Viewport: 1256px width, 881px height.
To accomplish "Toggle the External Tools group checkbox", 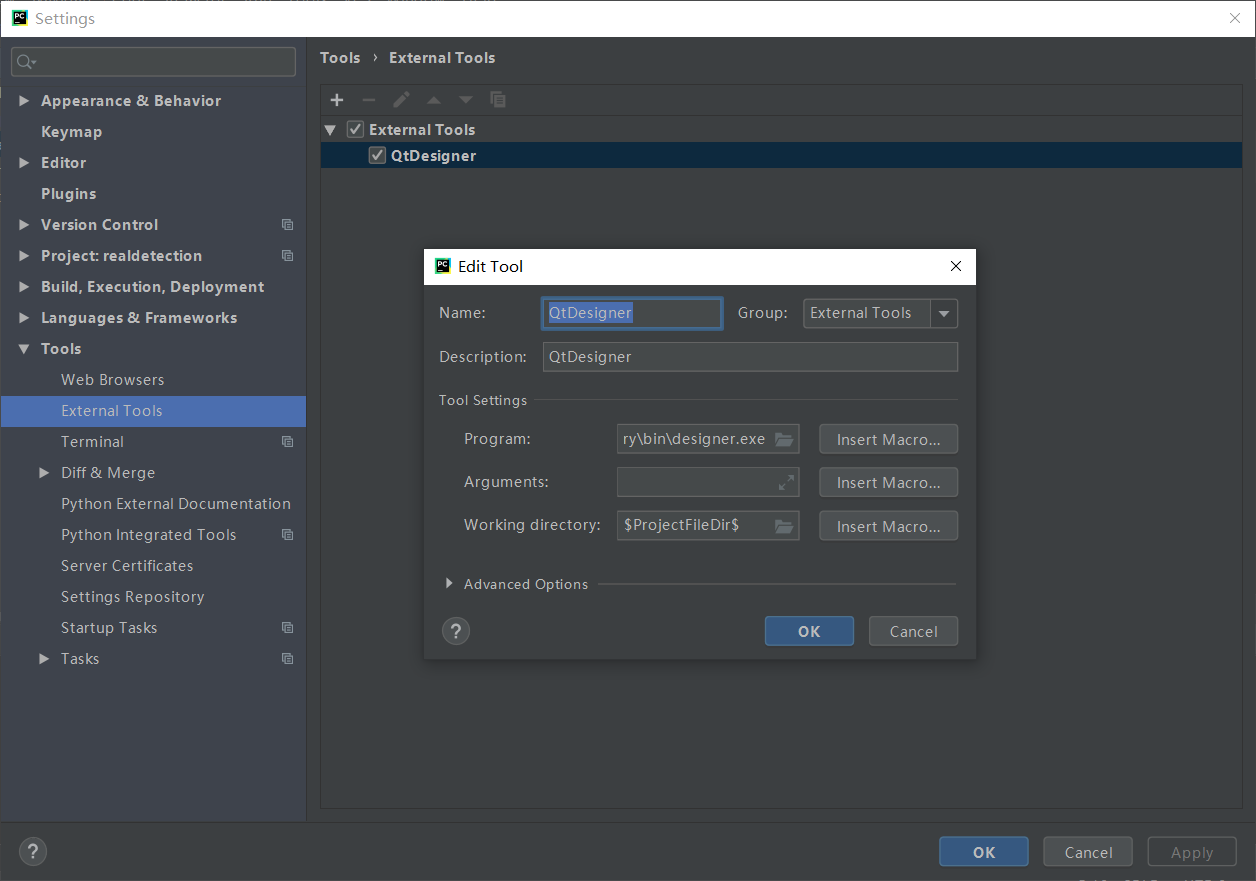I will click(x=355, y=129).
